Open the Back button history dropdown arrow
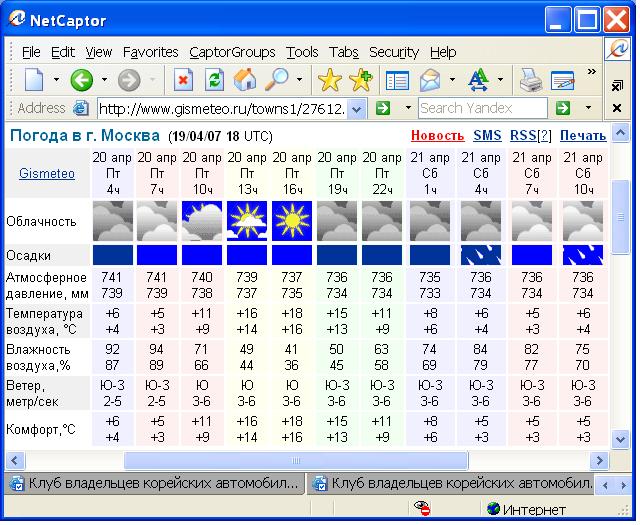 [103, 80]
